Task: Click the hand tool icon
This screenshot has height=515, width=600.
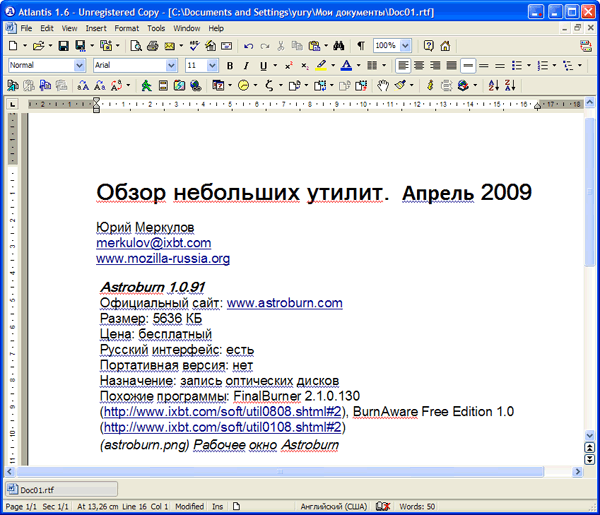Action: [x=383, y=85]
